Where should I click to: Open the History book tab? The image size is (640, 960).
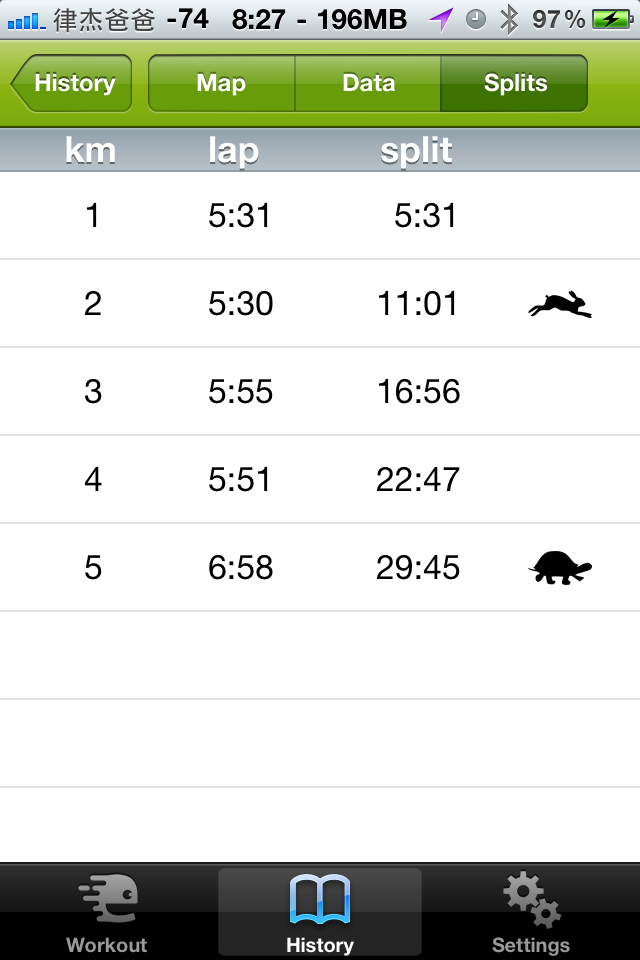click(320, 914)
